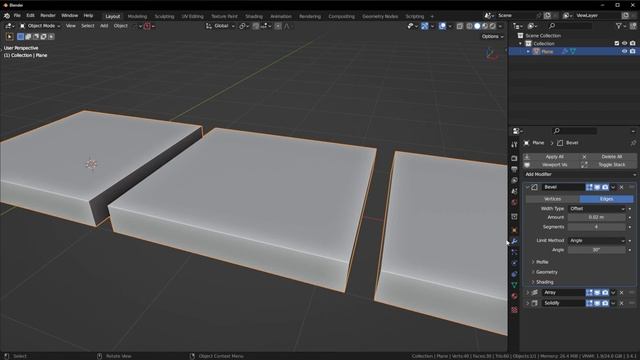Open the viewport Select menu

(87, 26)
